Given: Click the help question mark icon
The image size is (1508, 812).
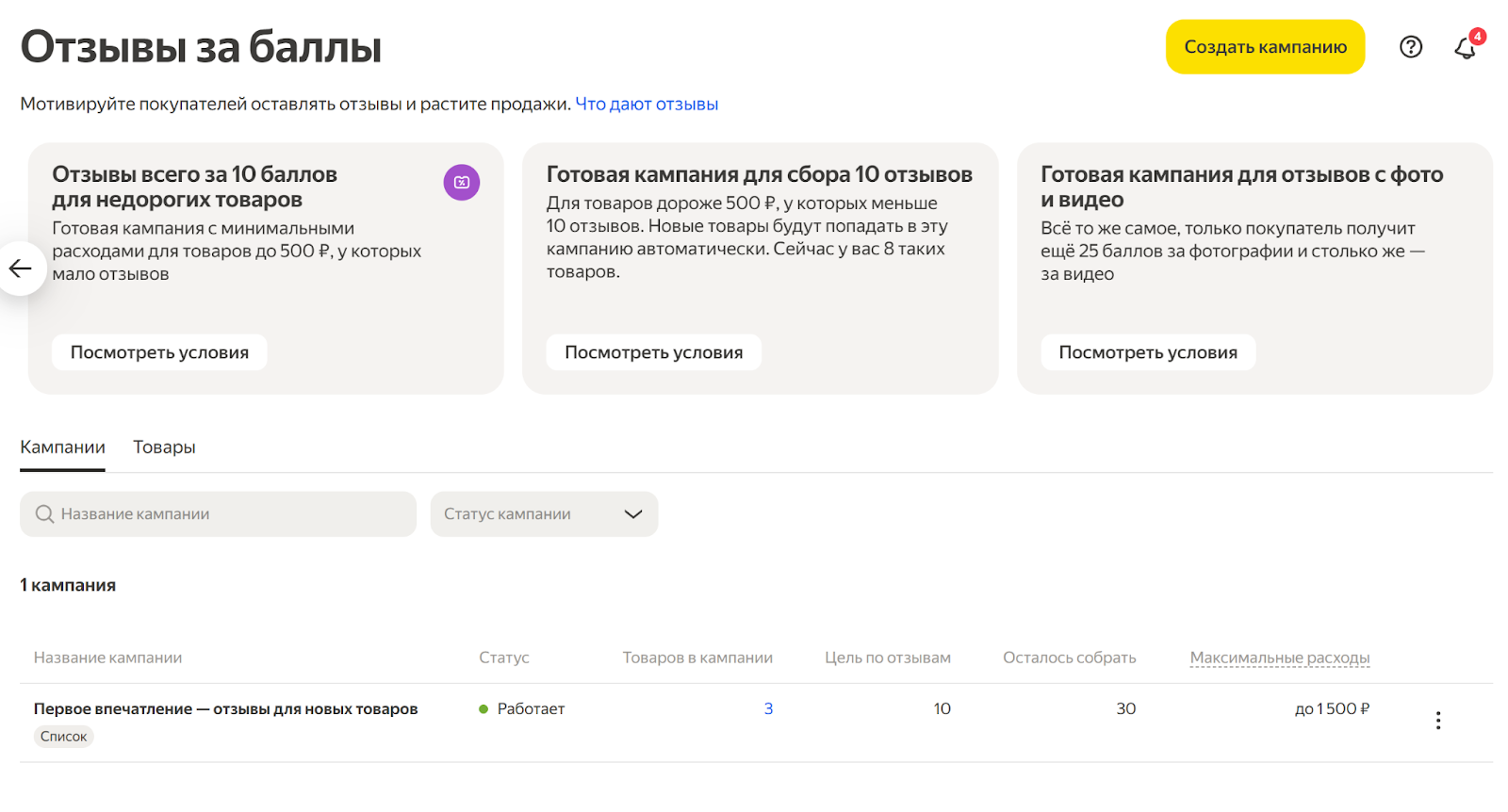Looking at the screenshot, I should pyautogui.click(x=1410, y=47).
